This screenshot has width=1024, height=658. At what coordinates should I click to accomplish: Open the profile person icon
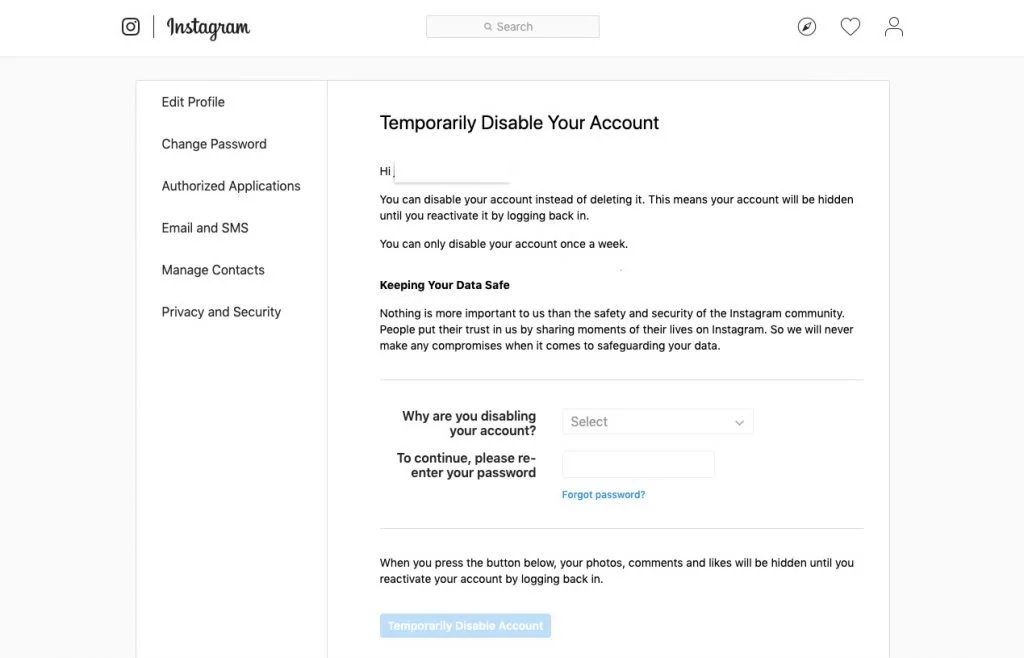894,27
